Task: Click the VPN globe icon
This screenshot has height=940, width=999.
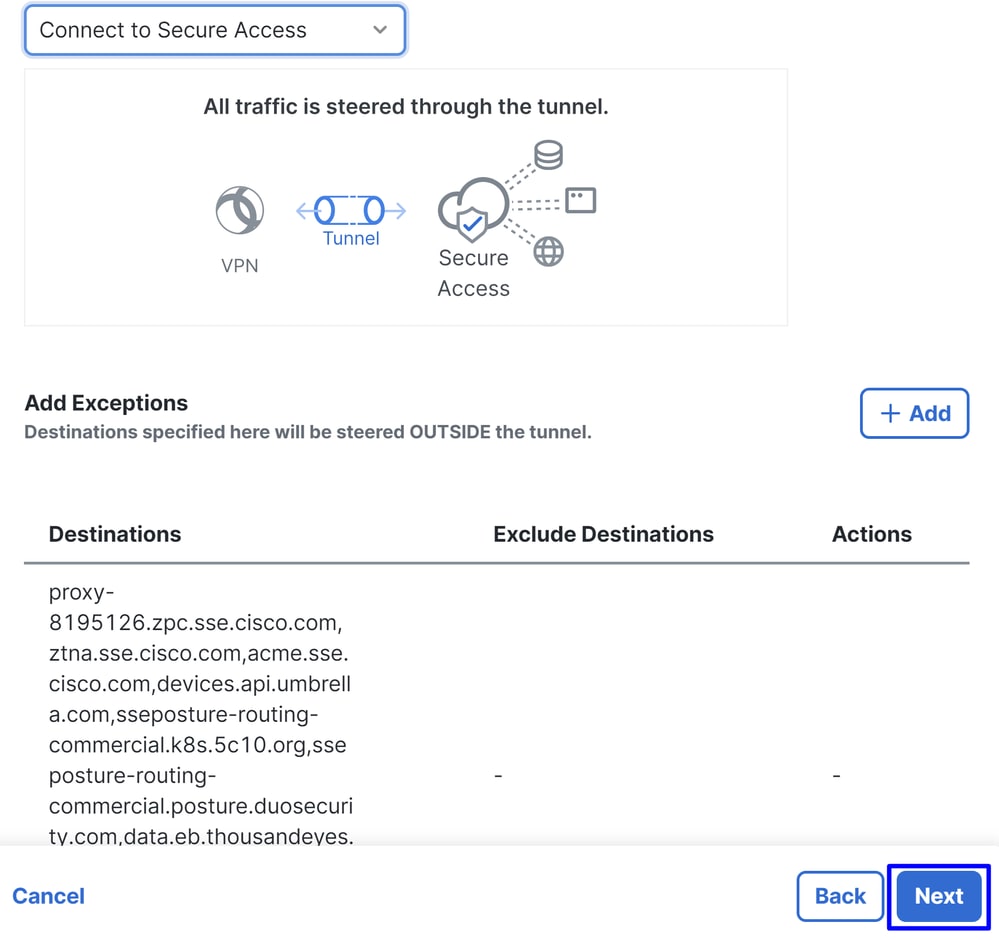Action: coord(240,210)
